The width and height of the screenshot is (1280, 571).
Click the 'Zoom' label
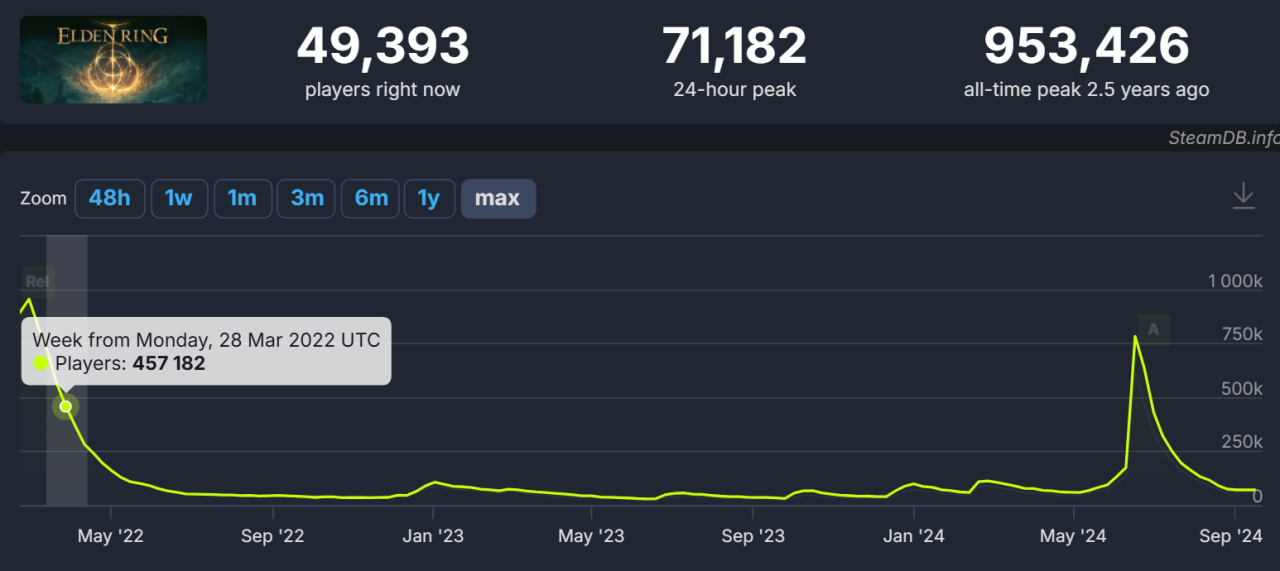[x=43, y=198]
